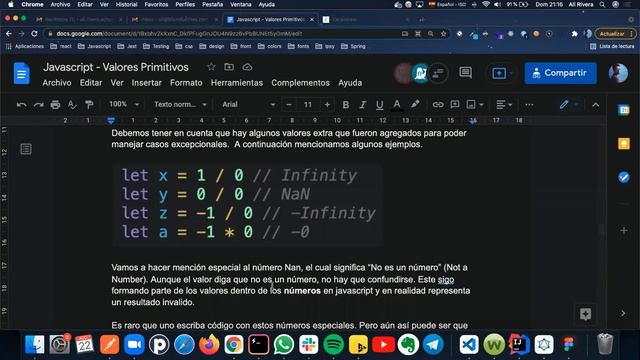Open the Ayuda menu in Docs
Screen dimensions: 640x360
click(350, 83)
